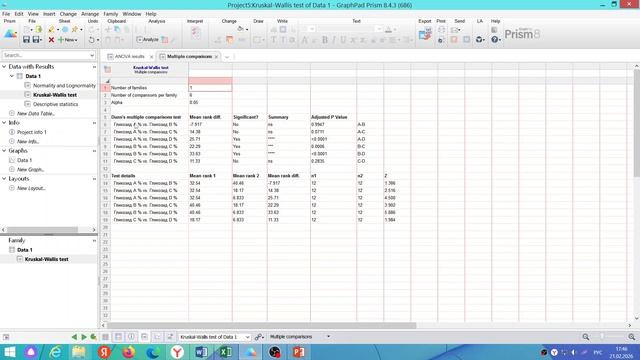
Task: Select Normality and Lognormality sheet
Action: [x=64, y=85]
